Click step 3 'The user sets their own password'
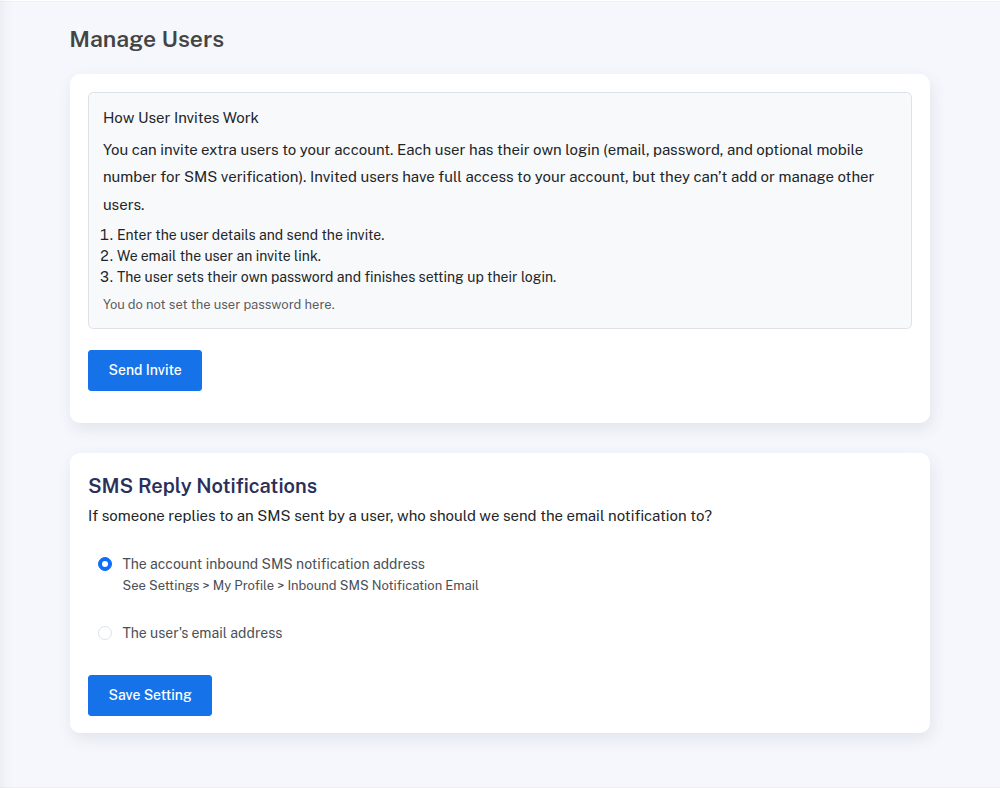The height and width of the screenshot is (788, 1000). (x=336, y=277)
